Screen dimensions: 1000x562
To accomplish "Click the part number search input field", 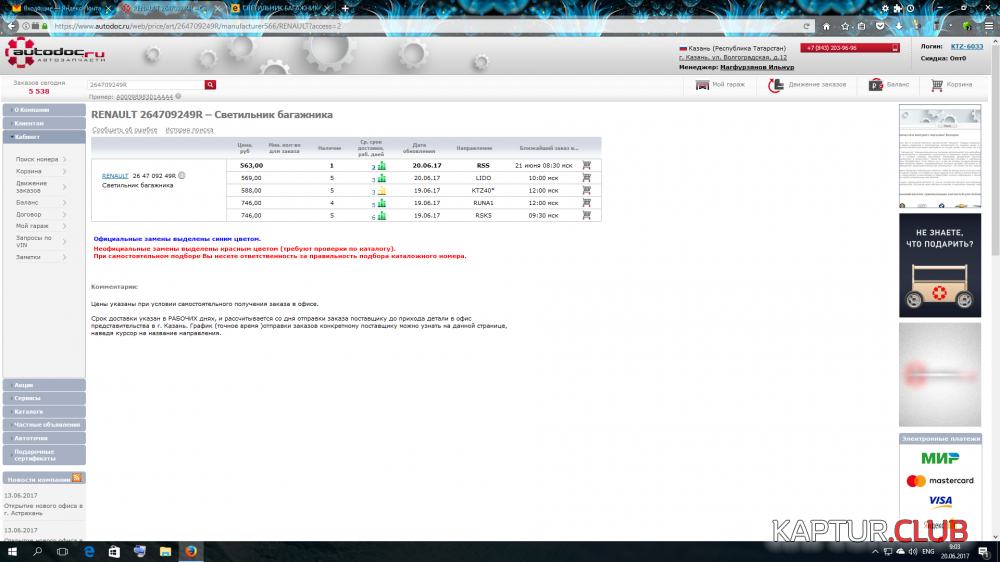I will click(145, 85).
